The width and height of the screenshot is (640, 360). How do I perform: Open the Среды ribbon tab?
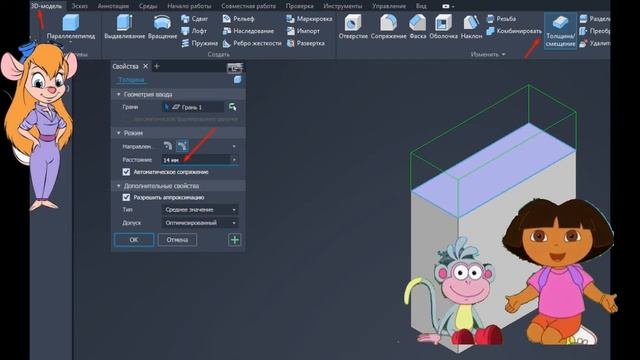[x=148, y=6]
